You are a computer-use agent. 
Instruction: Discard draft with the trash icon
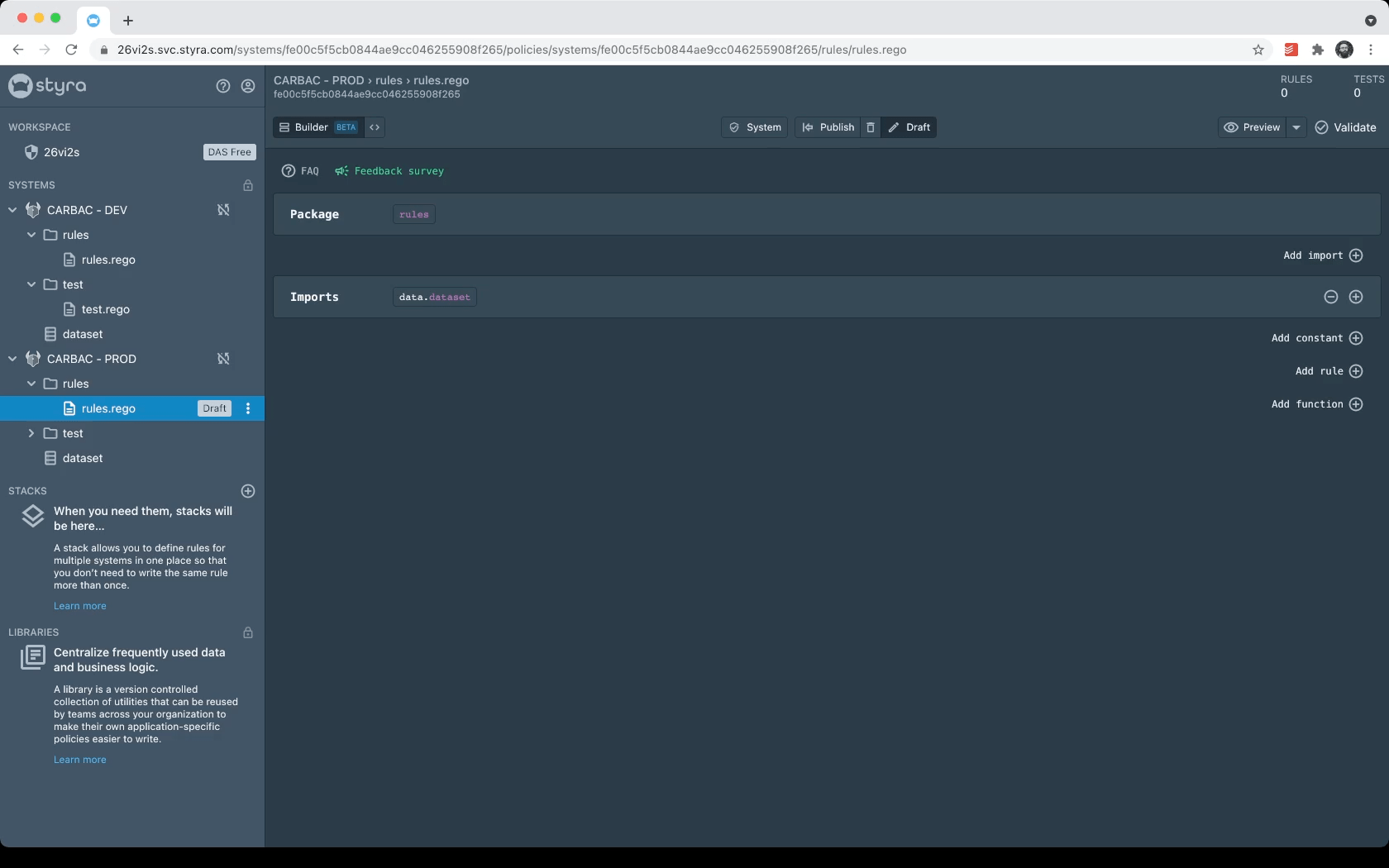871,127
